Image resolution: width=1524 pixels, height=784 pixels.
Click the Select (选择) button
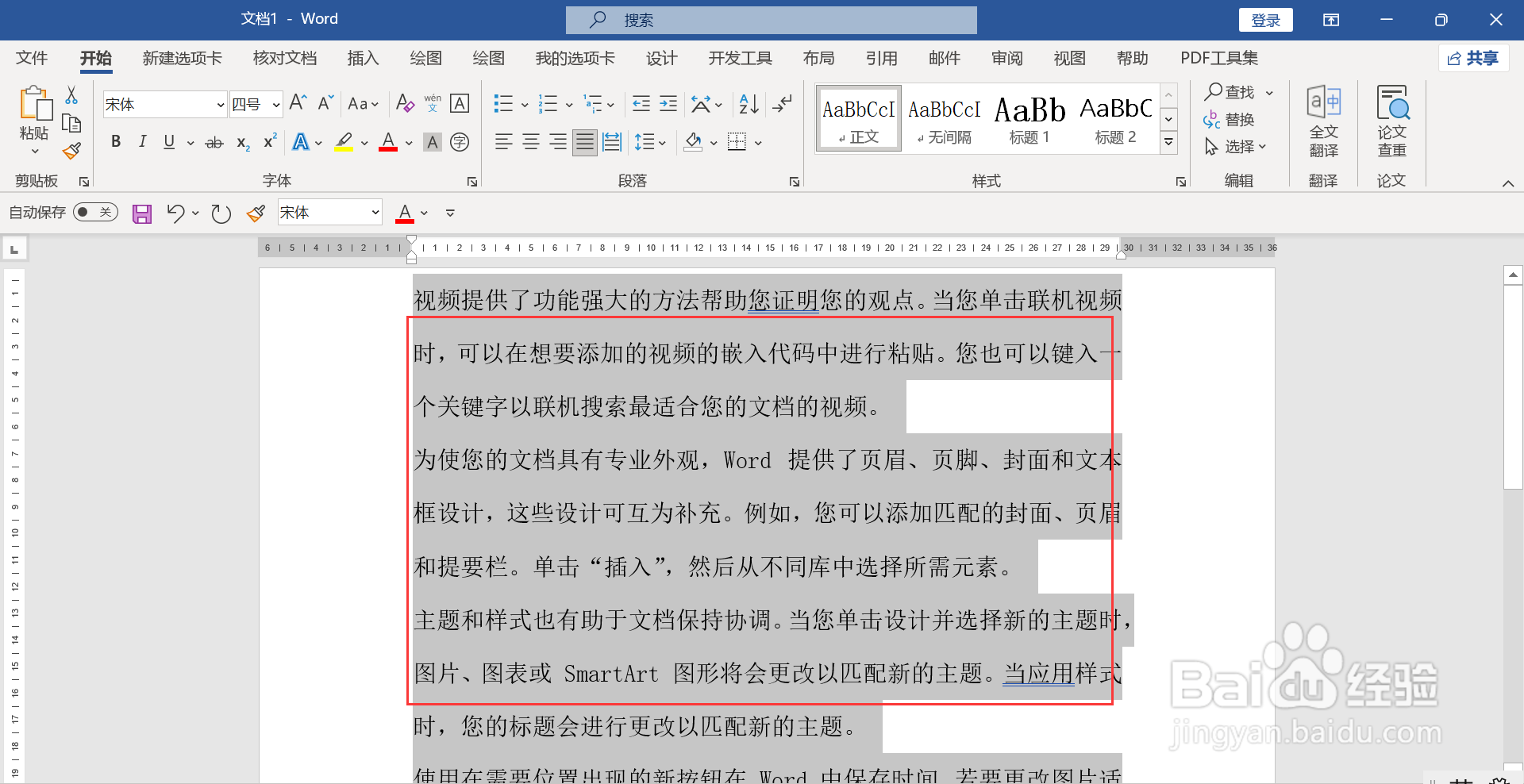1235,147
